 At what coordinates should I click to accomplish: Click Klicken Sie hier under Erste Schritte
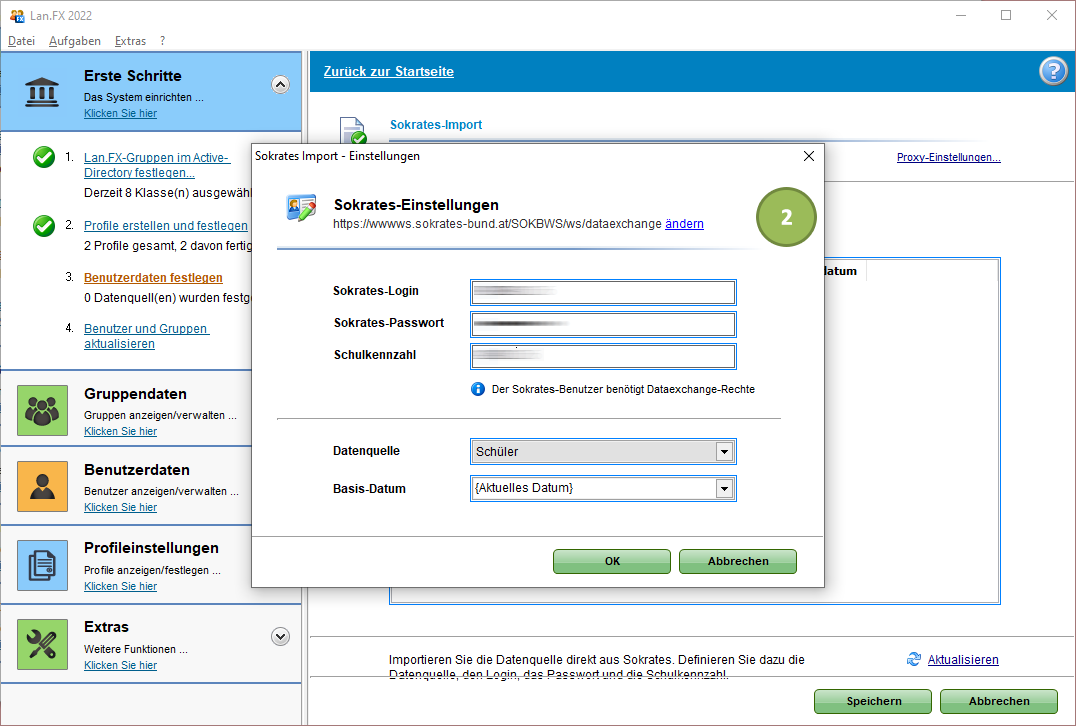120,113
